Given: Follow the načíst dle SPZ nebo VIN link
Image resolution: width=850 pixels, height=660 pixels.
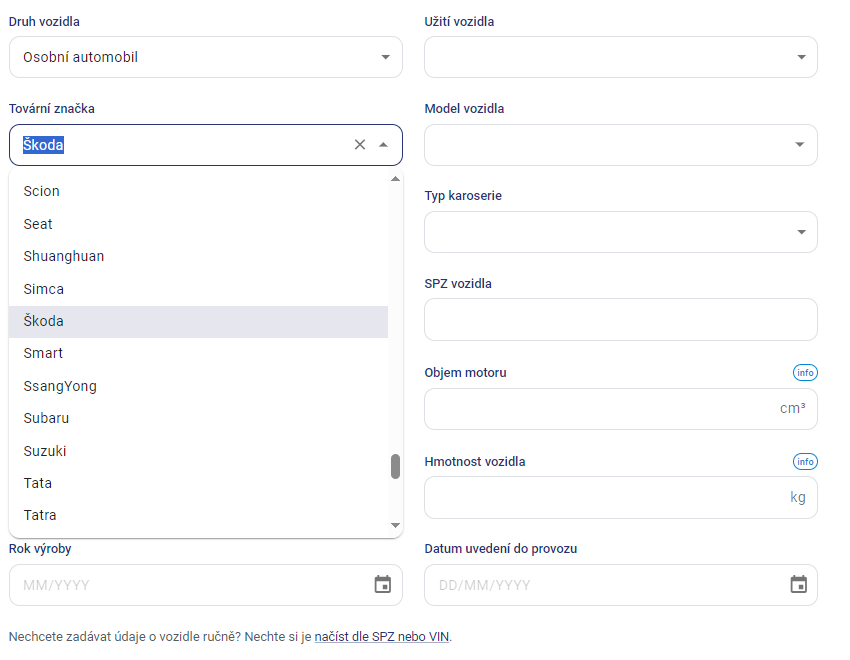Looking at the screenshot, I should (x=382, y=637).
